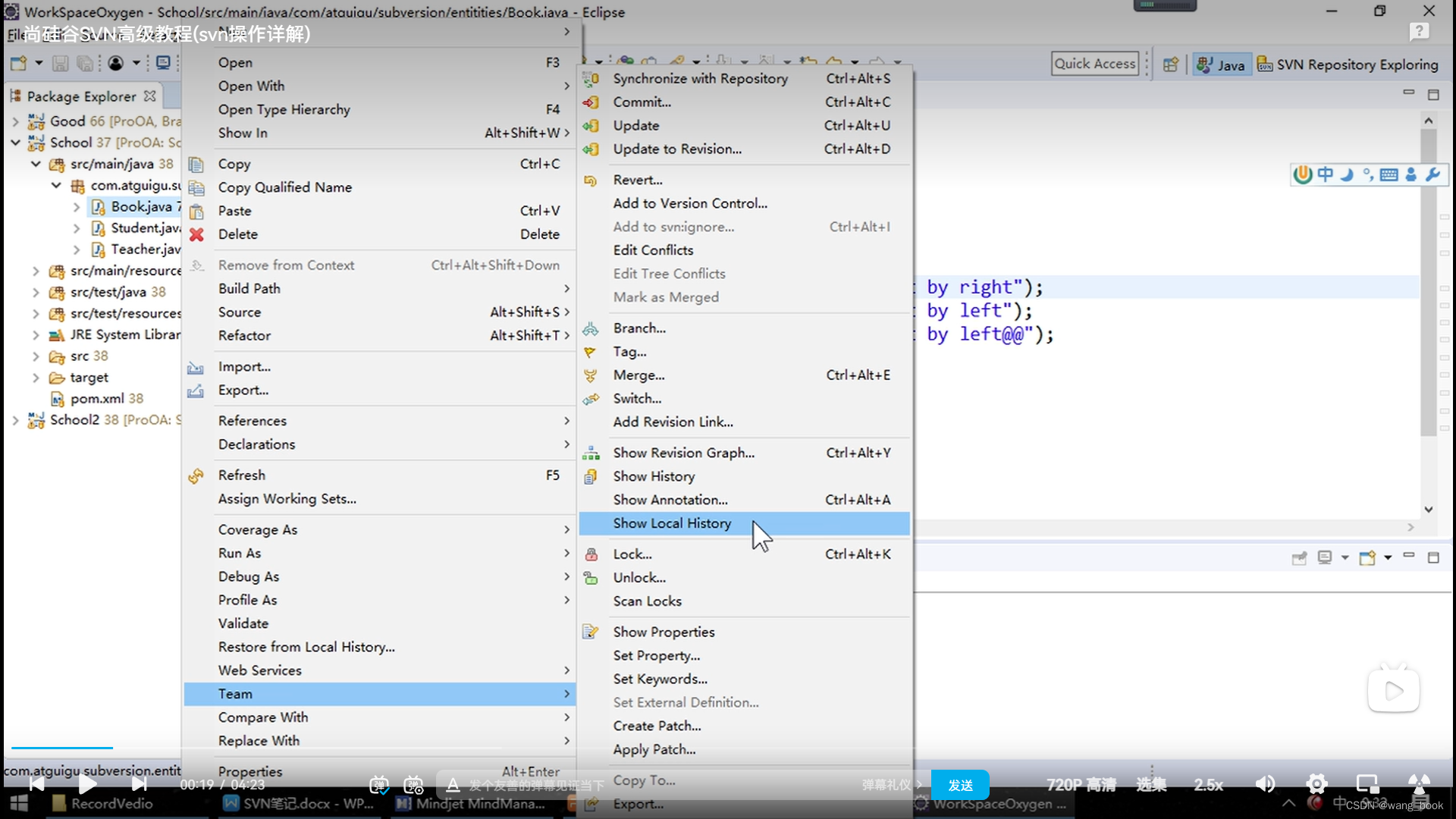1456x819 pixels.
Task: Open Compare With submenu
Action: (379, 717)
